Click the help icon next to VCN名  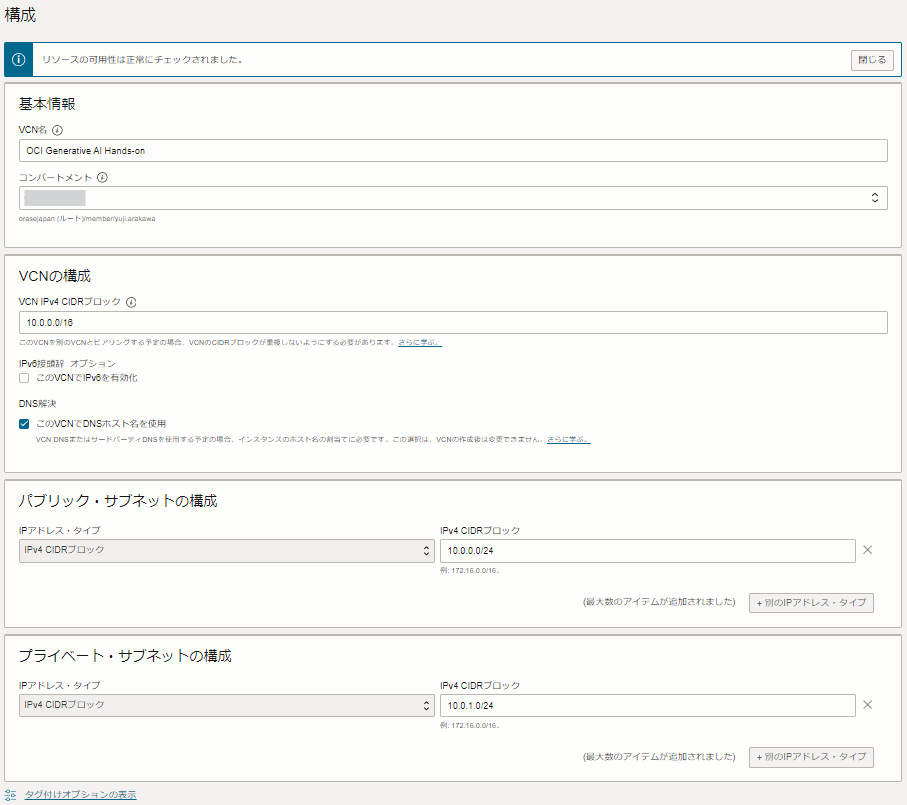[57, 130]
